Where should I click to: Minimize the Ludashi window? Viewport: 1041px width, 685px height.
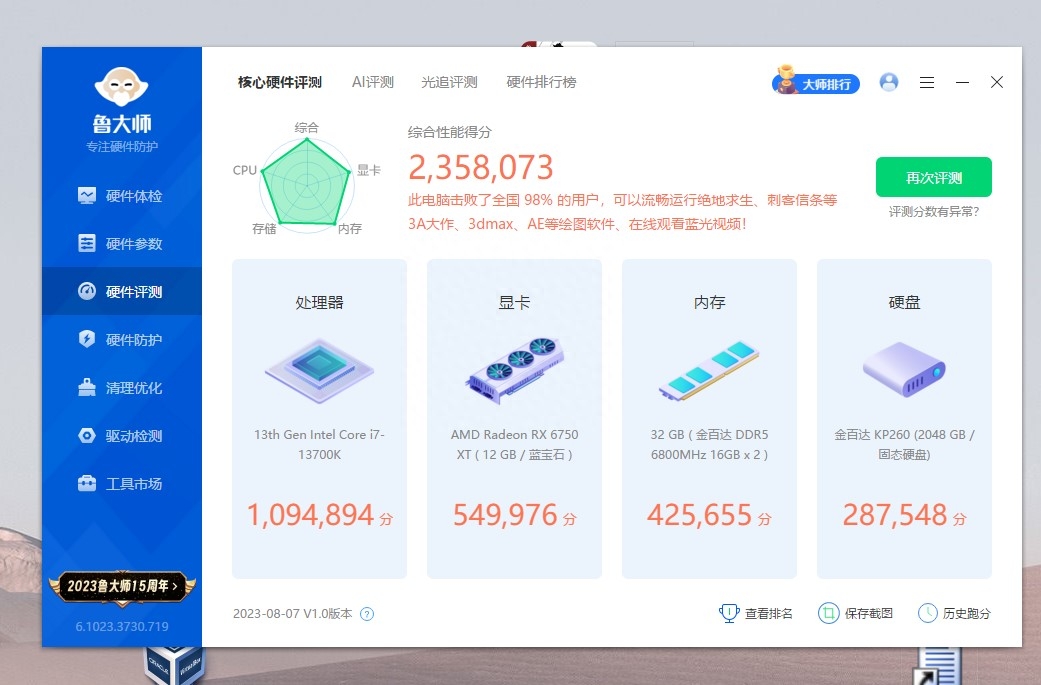click(x=962, y=82)
